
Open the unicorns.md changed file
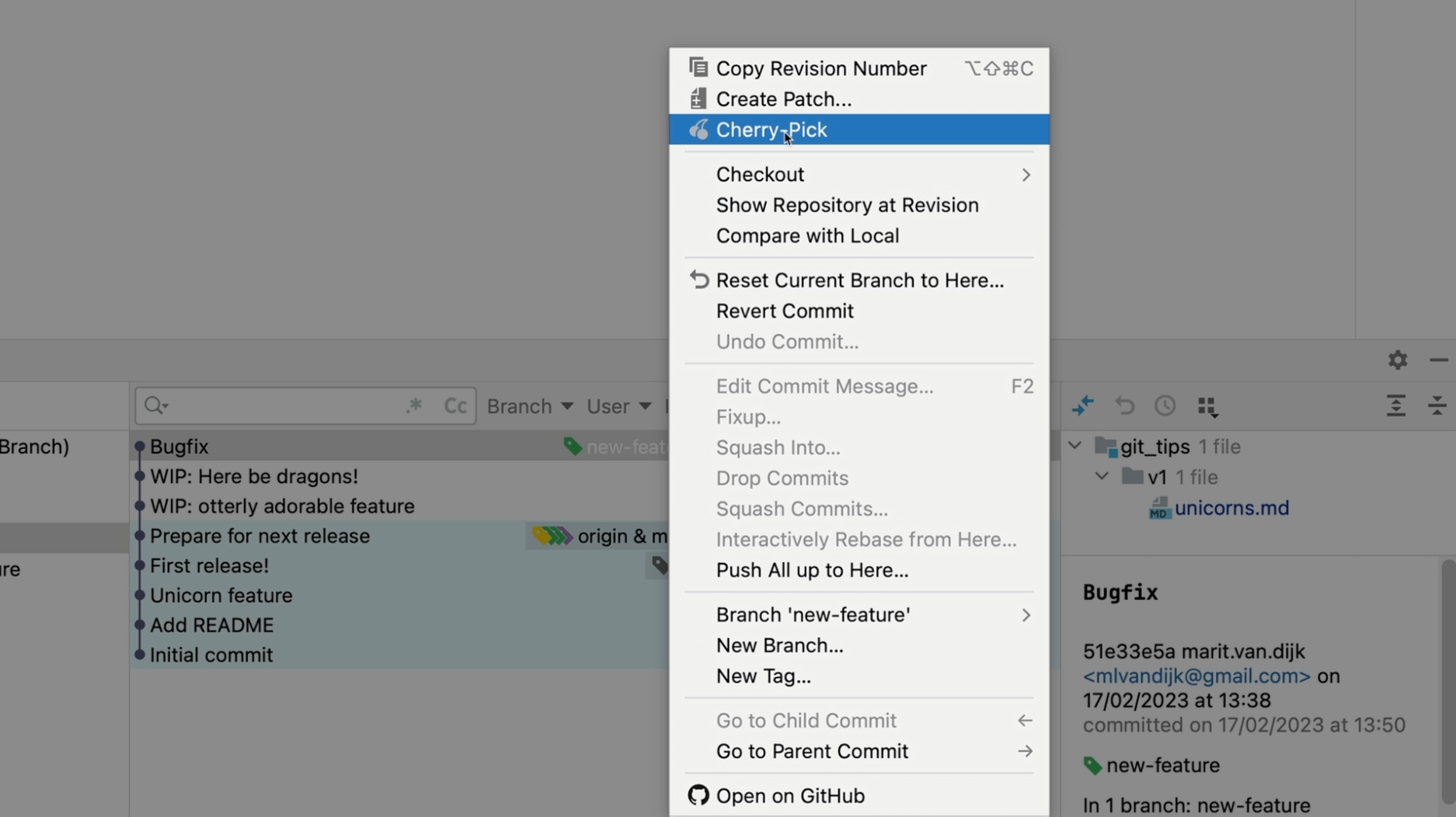1231,508
